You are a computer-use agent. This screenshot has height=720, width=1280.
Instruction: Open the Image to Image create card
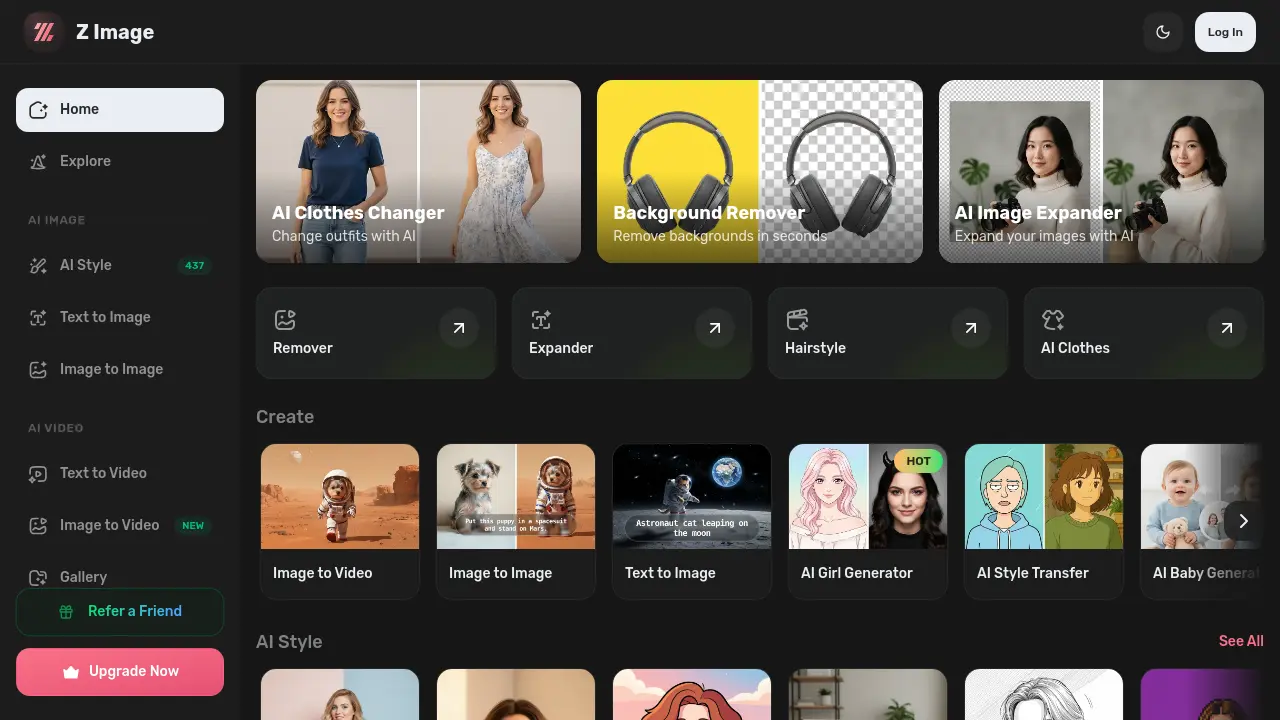pyautogui.click(x=516, y=522)
